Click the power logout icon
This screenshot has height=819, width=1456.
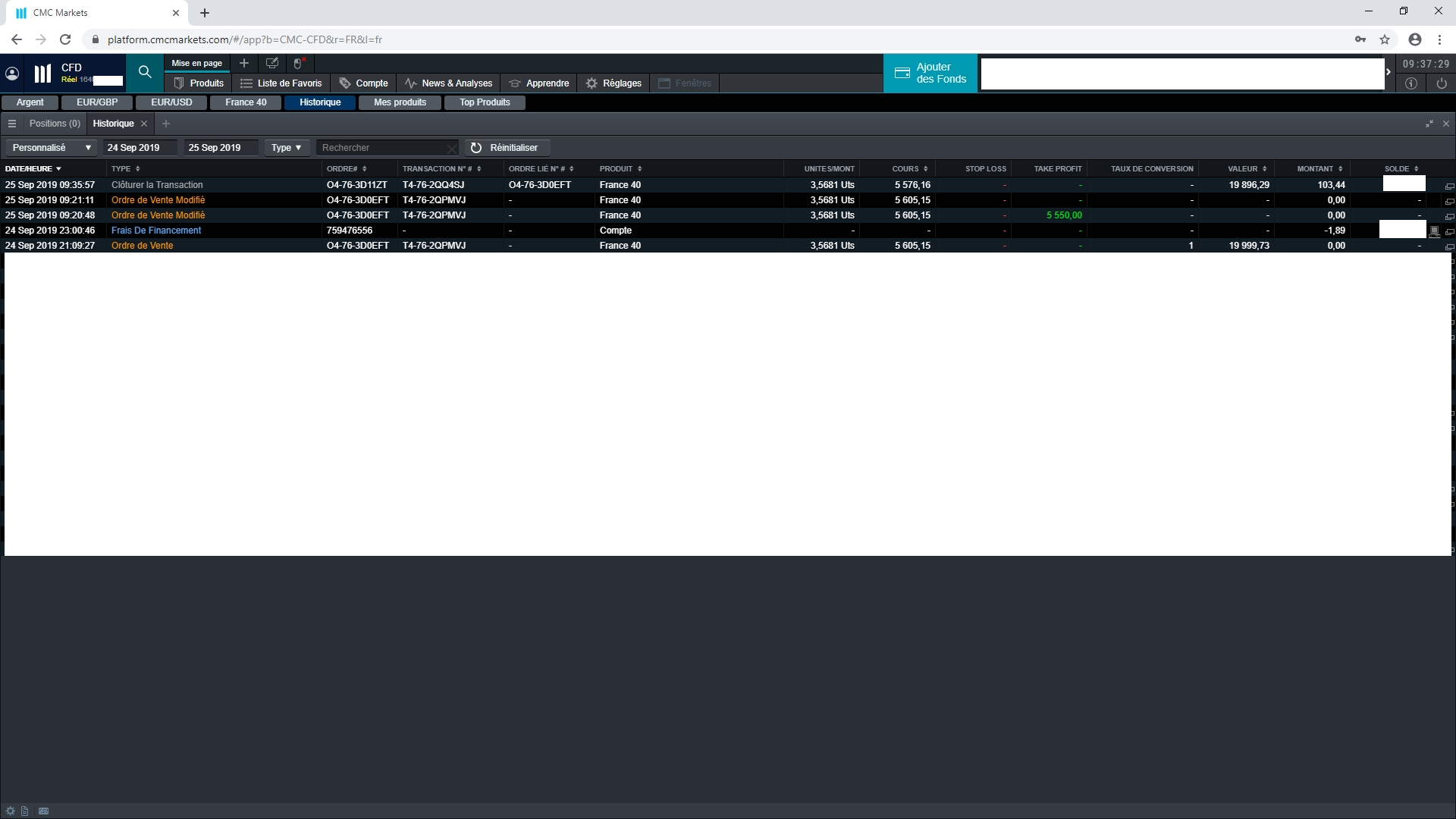coord(1442,83)
